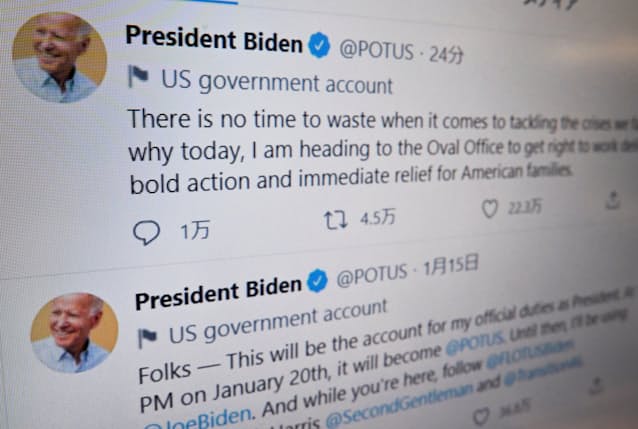Click the verified badge on the second tweet
638x429 pixels.
click(317, 281)
